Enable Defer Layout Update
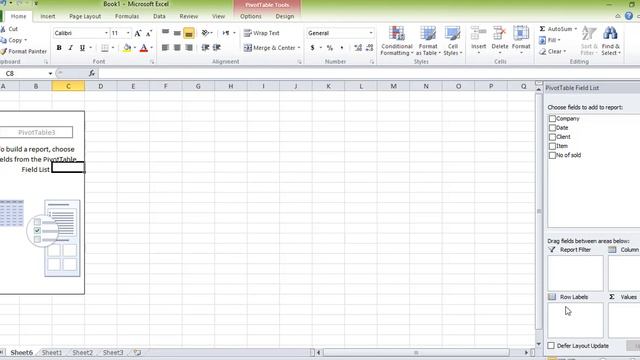This screenshot has height=360, width=640. [x=551, y=346]
